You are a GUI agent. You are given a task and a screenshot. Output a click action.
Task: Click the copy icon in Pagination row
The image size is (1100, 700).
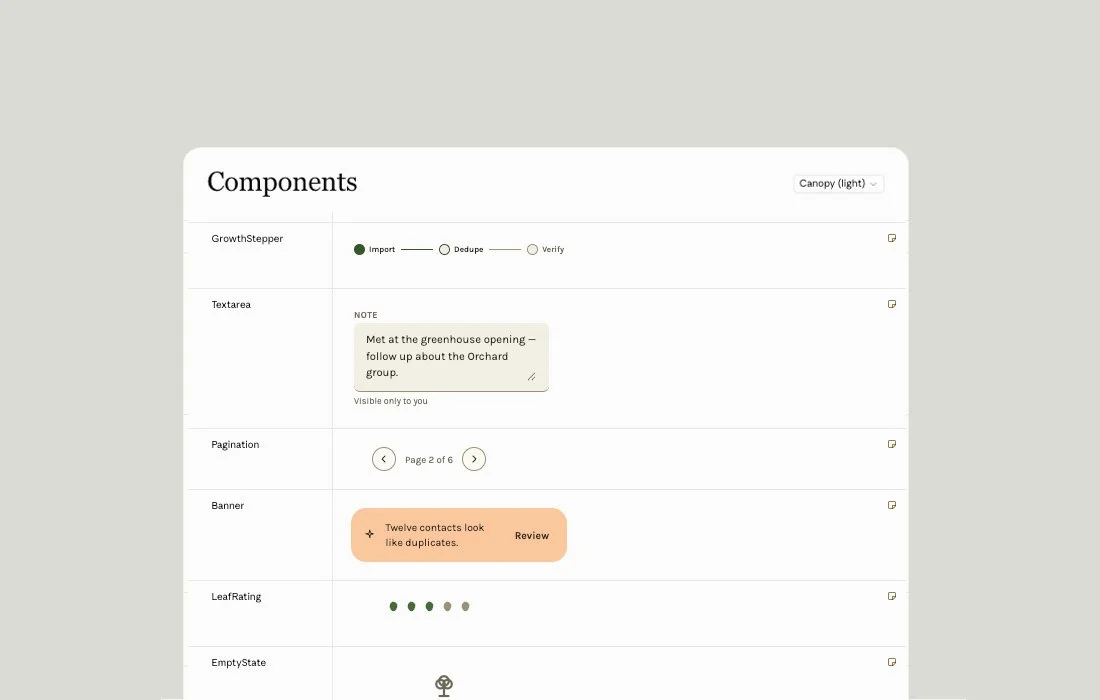(x=892, y=444)
